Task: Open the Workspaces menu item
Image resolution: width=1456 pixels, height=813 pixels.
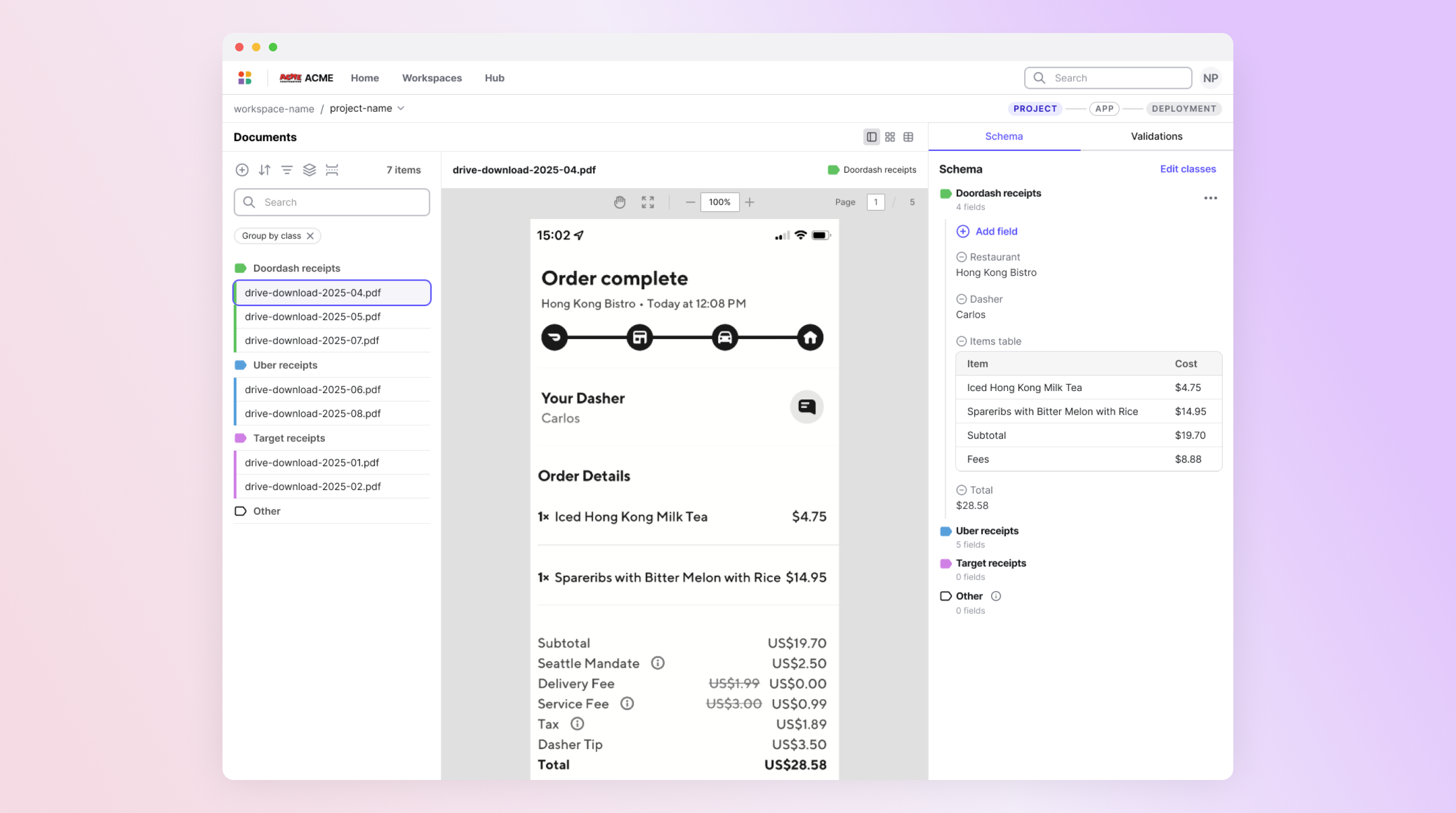Action: coord(432,78)
